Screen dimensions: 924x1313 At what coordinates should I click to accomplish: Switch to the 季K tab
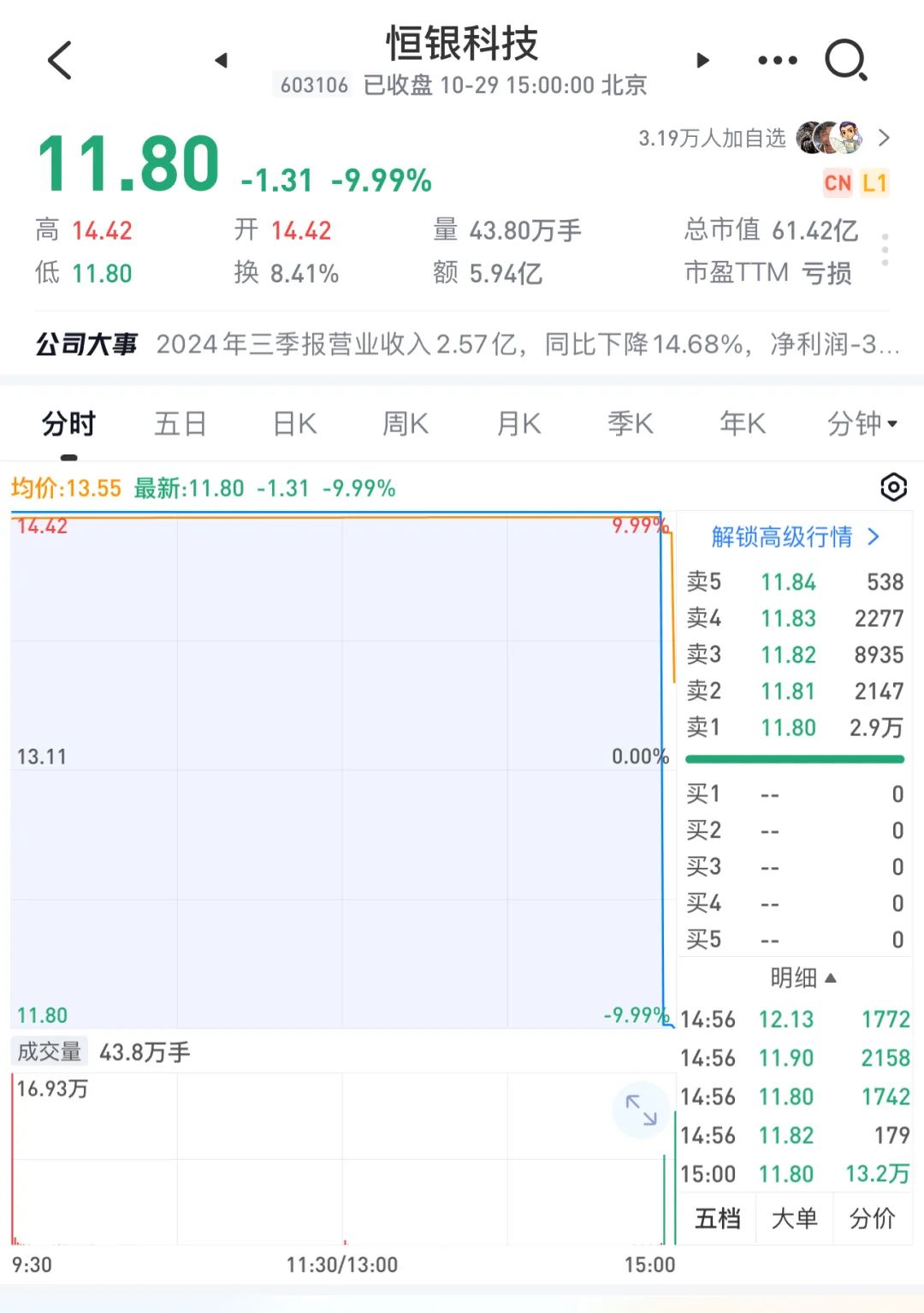(631, 423)
